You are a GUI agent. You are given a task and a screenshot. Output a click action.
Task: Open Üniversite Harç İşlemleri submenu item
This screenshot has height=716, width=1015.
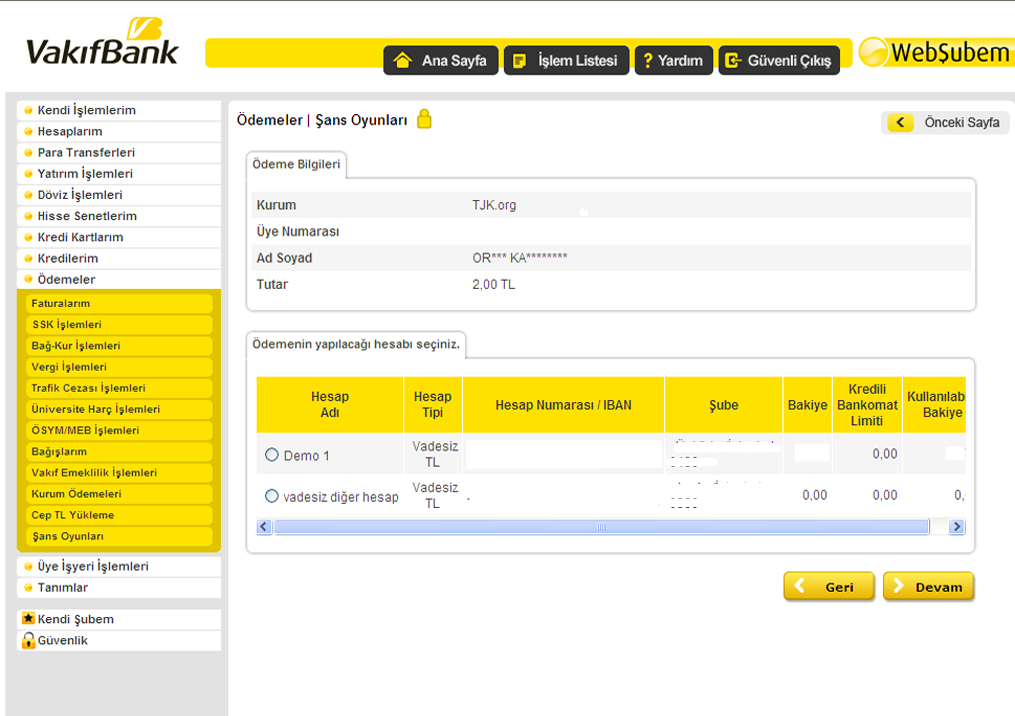pyautogui.click(x=119, y=410)
